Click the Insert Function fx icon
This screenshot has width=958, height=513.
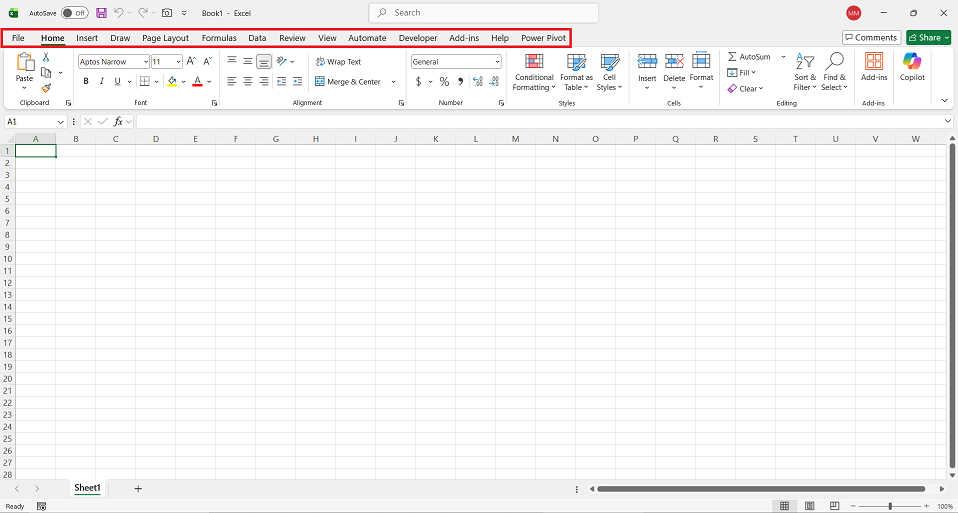119,122
